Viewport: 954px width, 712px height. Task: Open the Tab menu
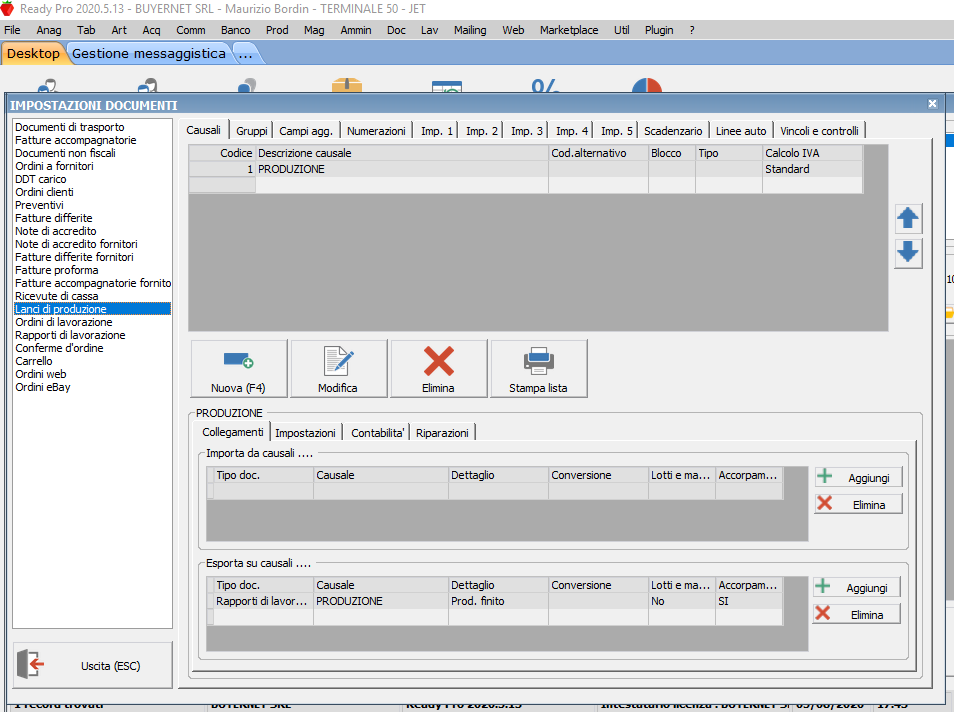click(86, 30)
